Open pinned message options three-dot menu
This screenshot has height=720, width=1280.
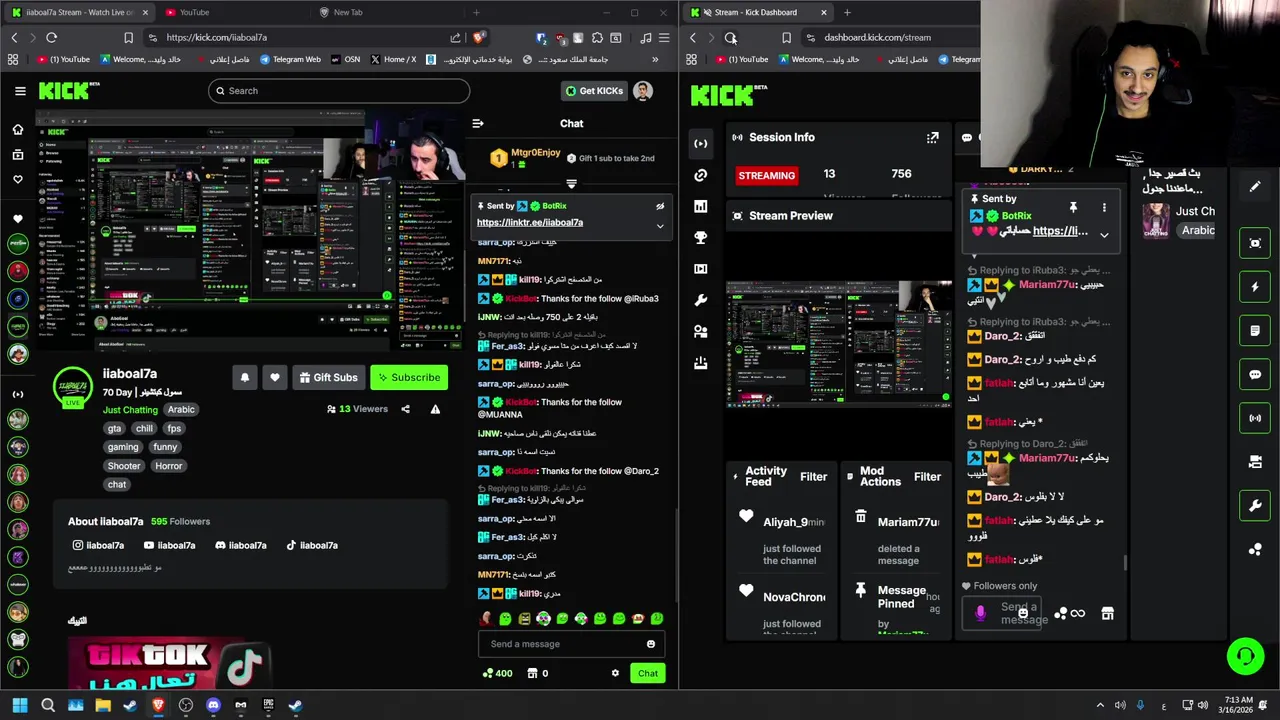point(1104,207)
